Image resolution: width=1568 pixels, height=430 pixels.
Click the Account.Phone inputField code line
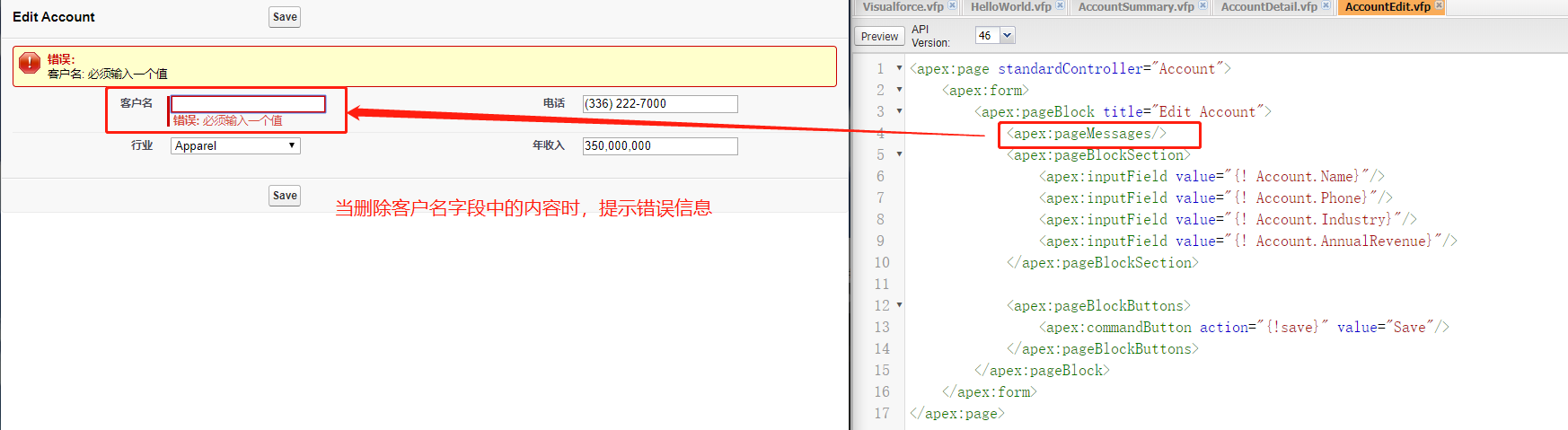click(x=1216, y=198)
